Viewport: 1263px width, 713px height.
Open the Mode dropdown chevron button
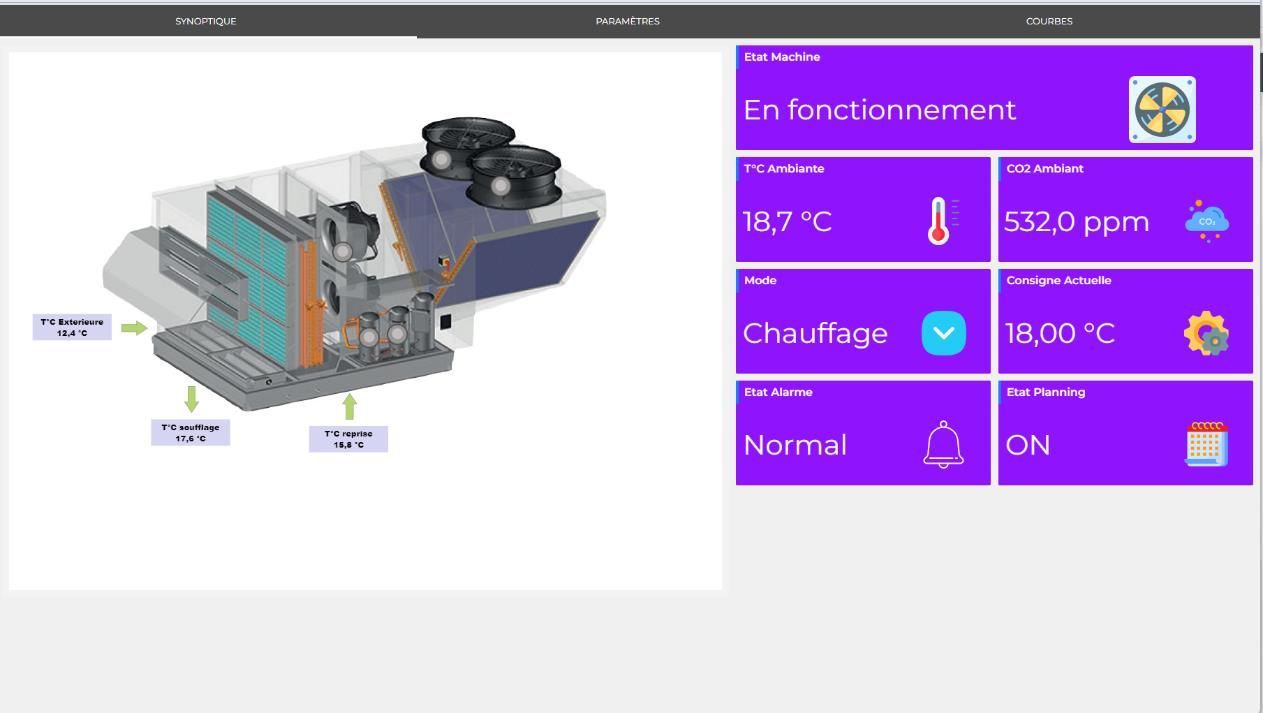(x=944, y=333)
